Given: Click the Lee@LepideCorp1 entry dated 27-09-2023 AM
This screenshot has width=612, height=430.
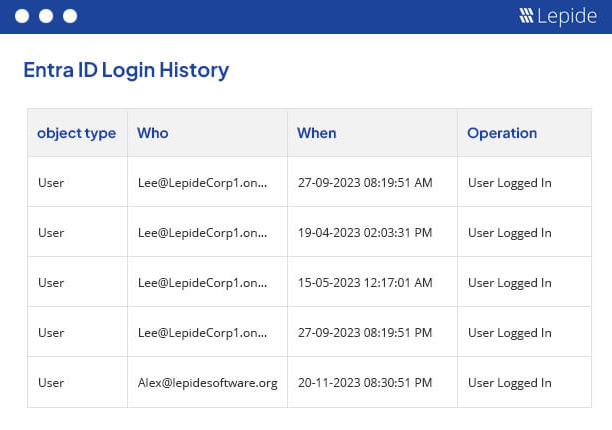Looking at the screenshot, I should [203, 183].
